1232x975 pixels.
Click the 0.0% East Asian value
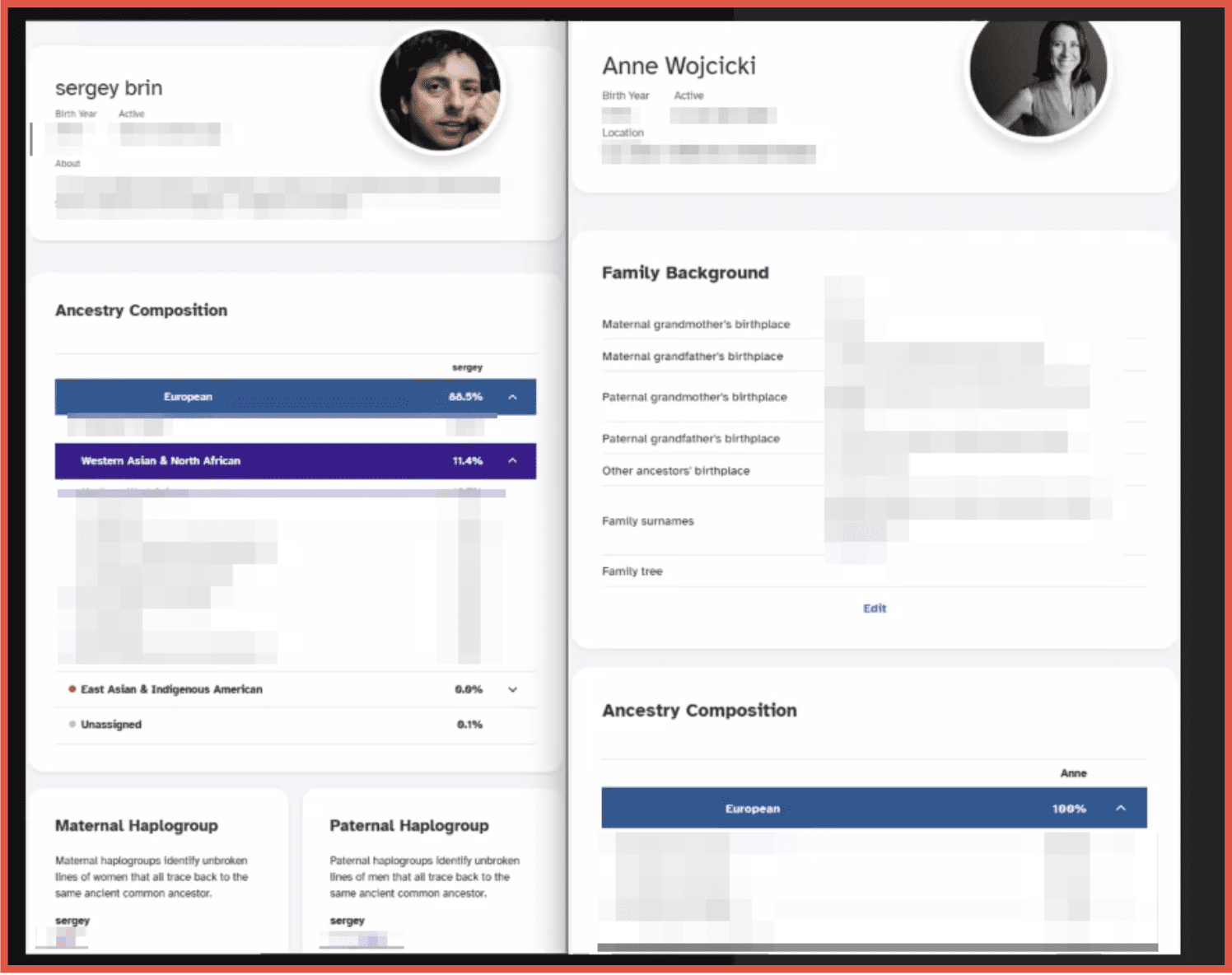pos(469,690)
